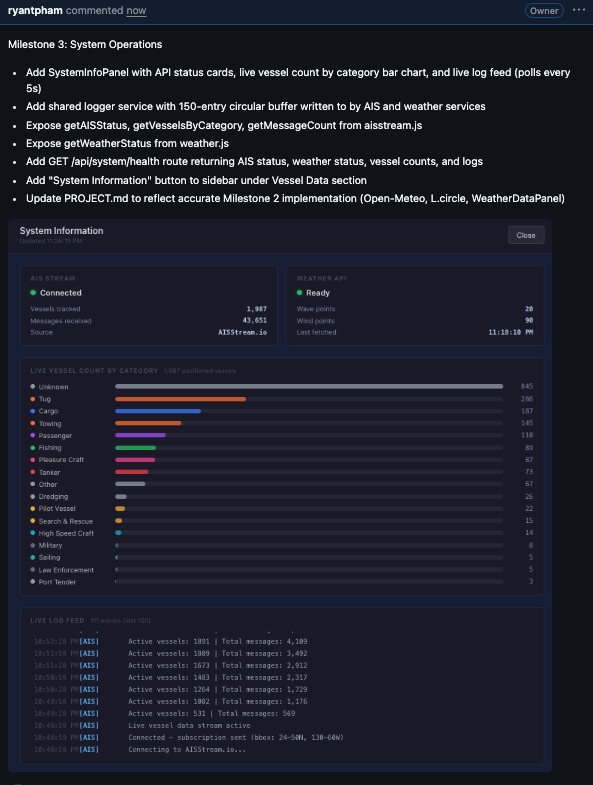Viewport: 593px width, 785px height.
Task: Click the Unknown category gray bar
Action: tap(309, 386)
